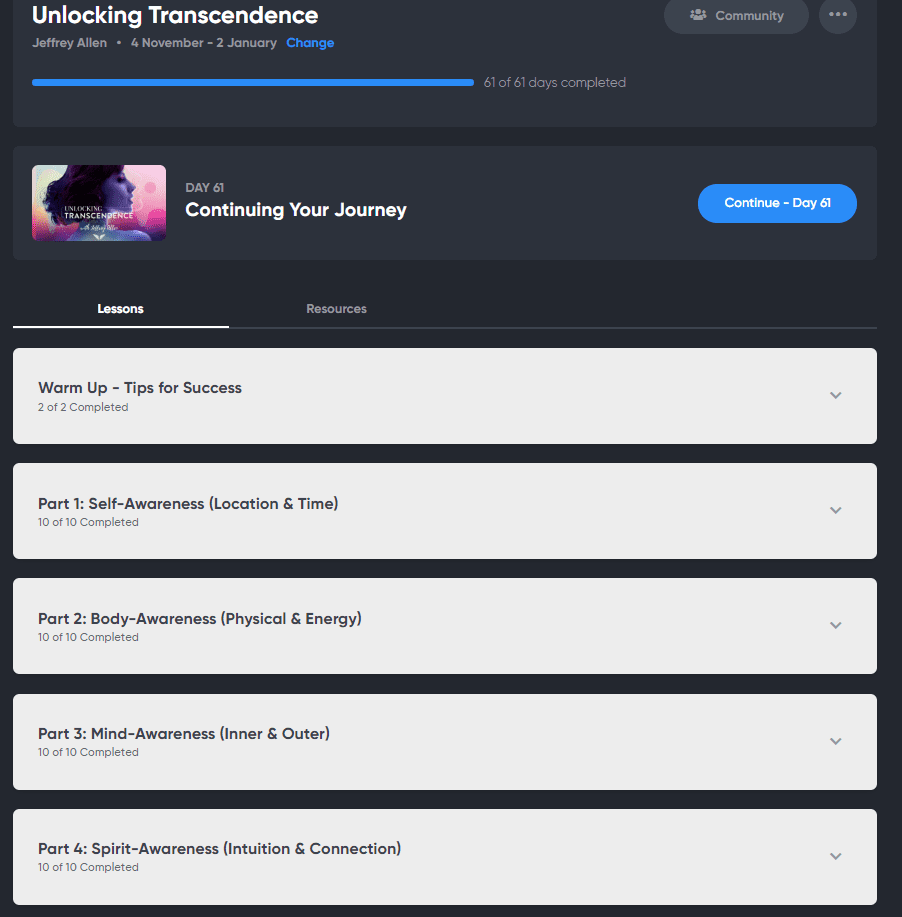This screenshot has width=902, height=917.
Task: Click the Community people icon
Action: pos(698,15)
